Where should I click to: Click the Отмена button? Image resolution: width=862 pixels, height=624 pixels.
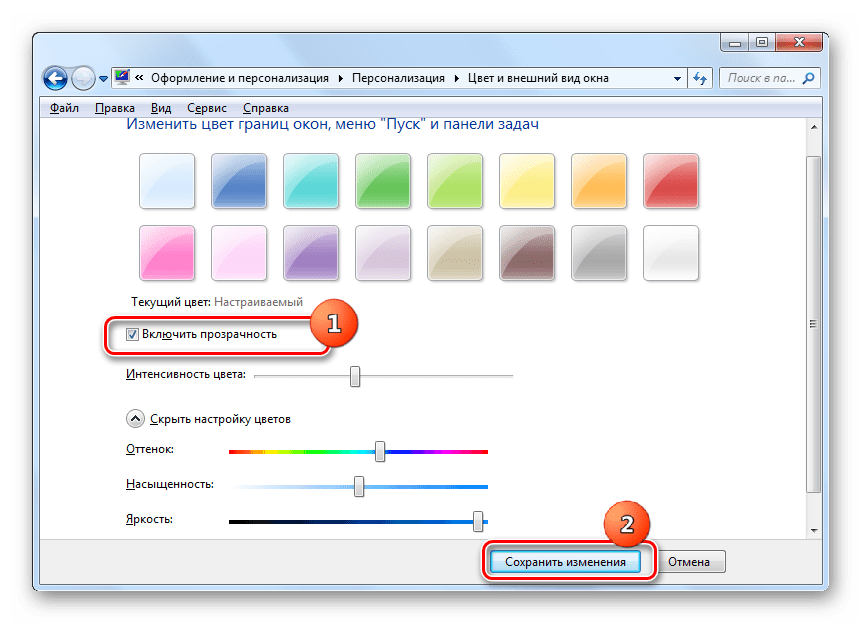(689, 562)
